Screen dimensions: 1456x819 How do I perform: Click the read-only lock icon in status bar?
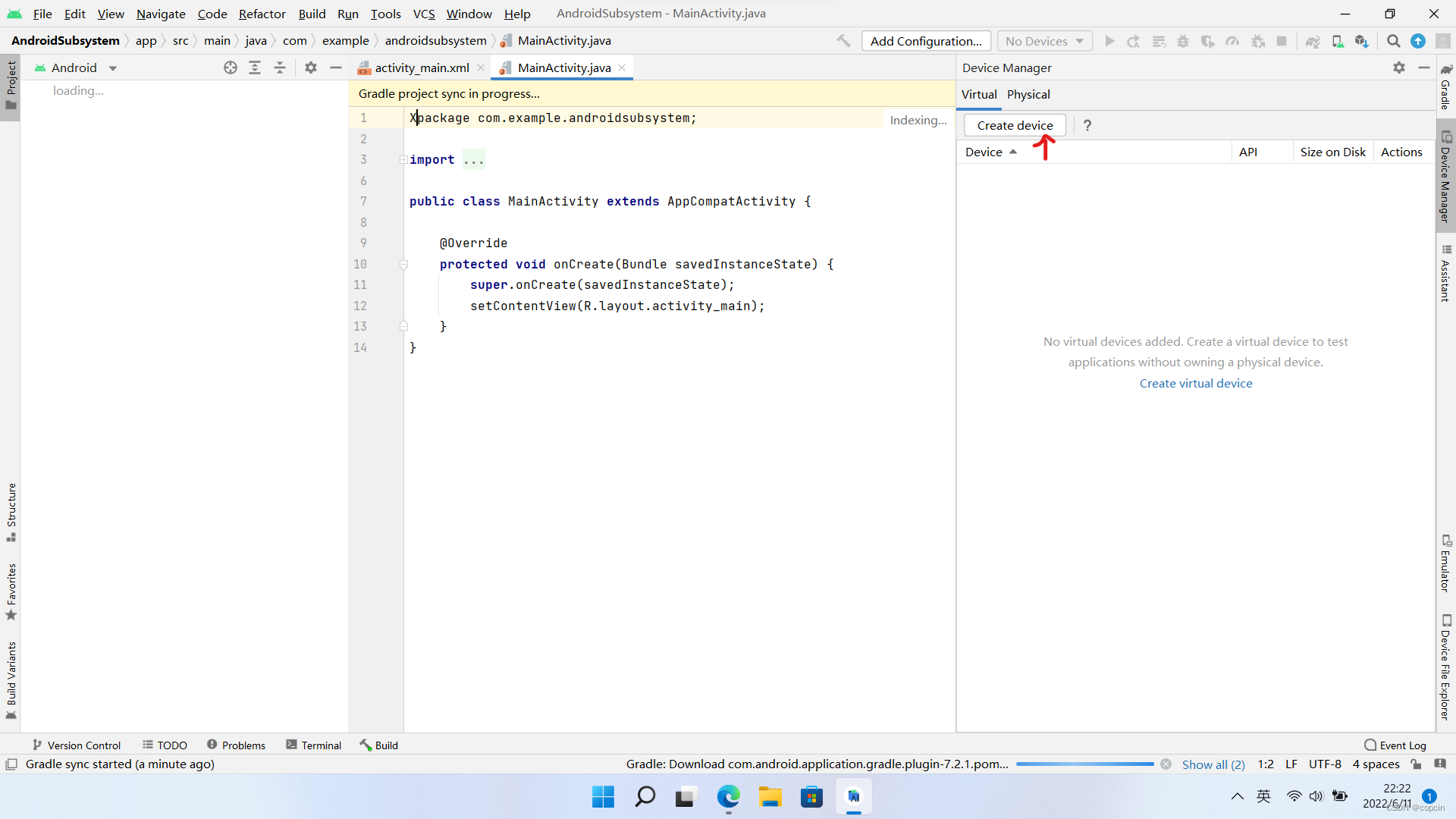(1416, 764)
